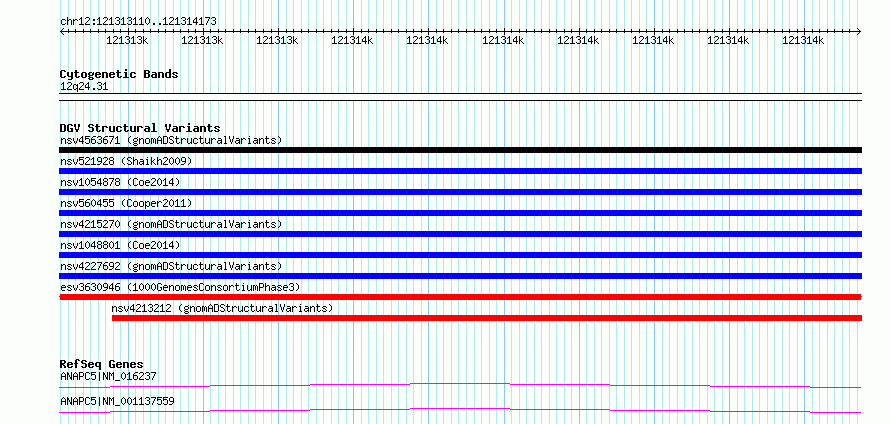890x424 pixels.
Task: Select the red bar under esv3630946
Action: (460, 297)
